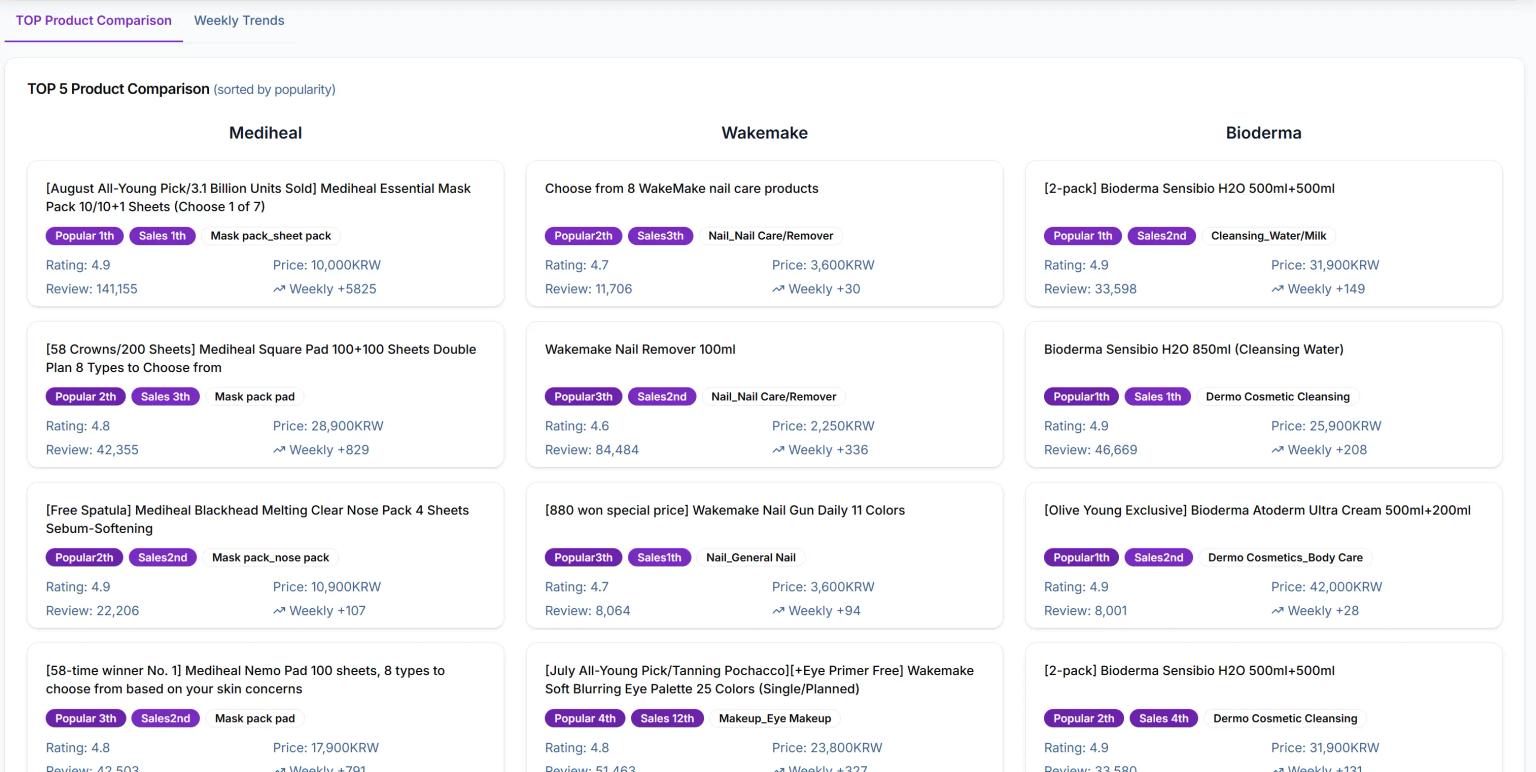Click the Review: 8,064 value
1536x772 pixels.
[x=588, y=611]
